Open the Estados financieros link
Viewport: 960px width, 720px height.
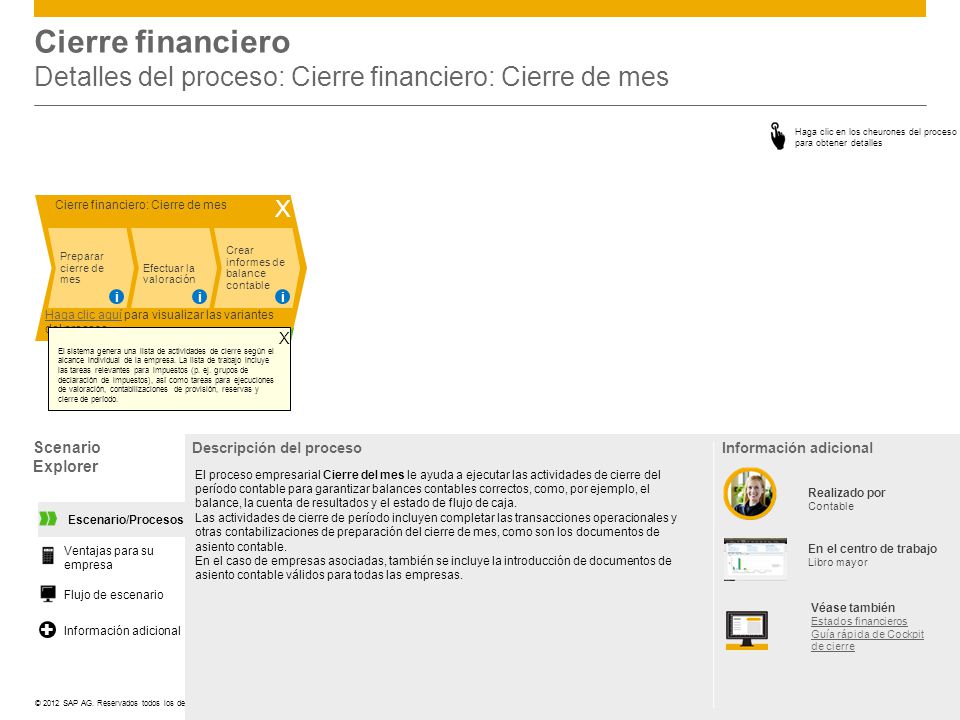(x=859, y=621)
